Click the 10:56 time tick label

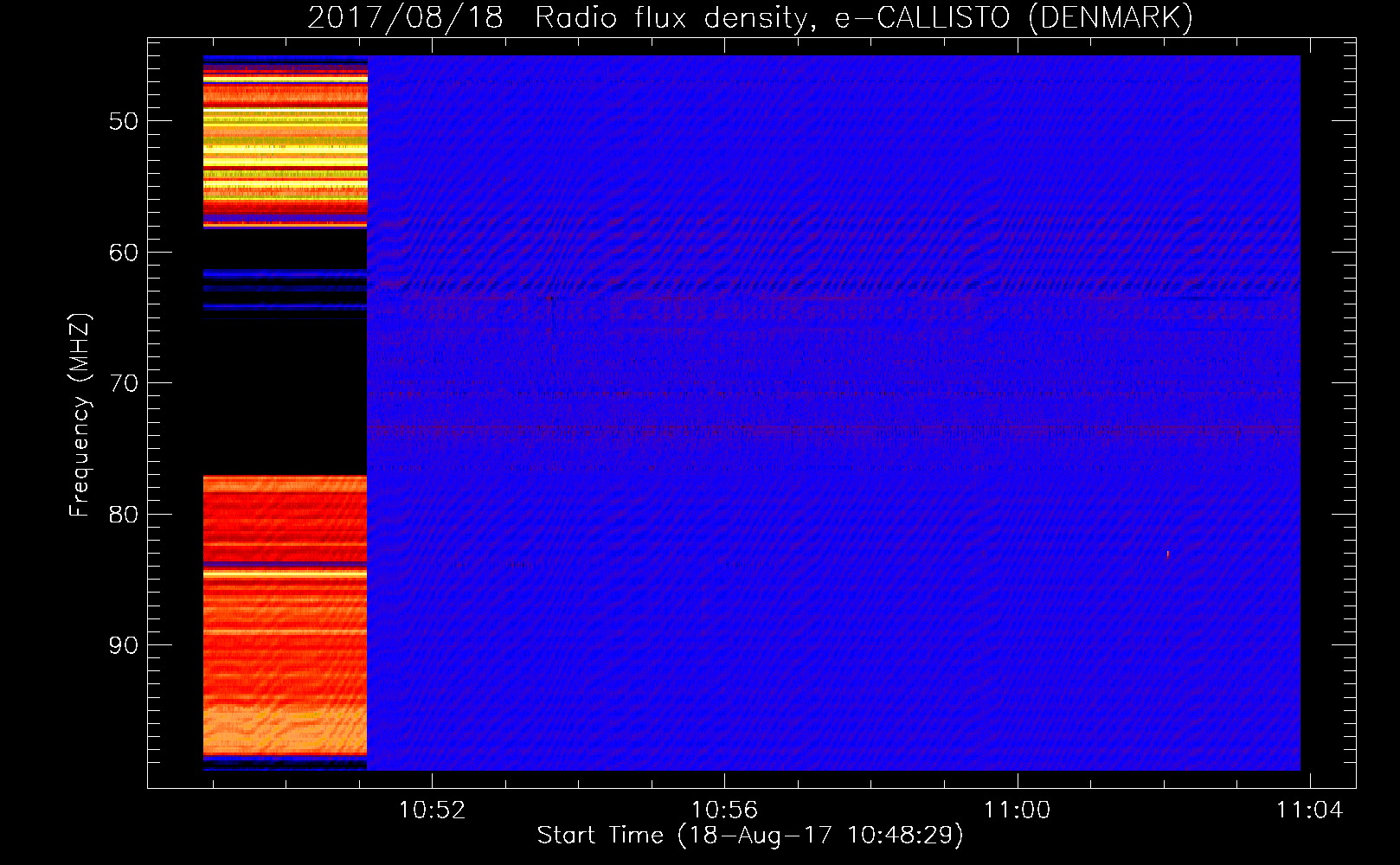coord(724,810)
